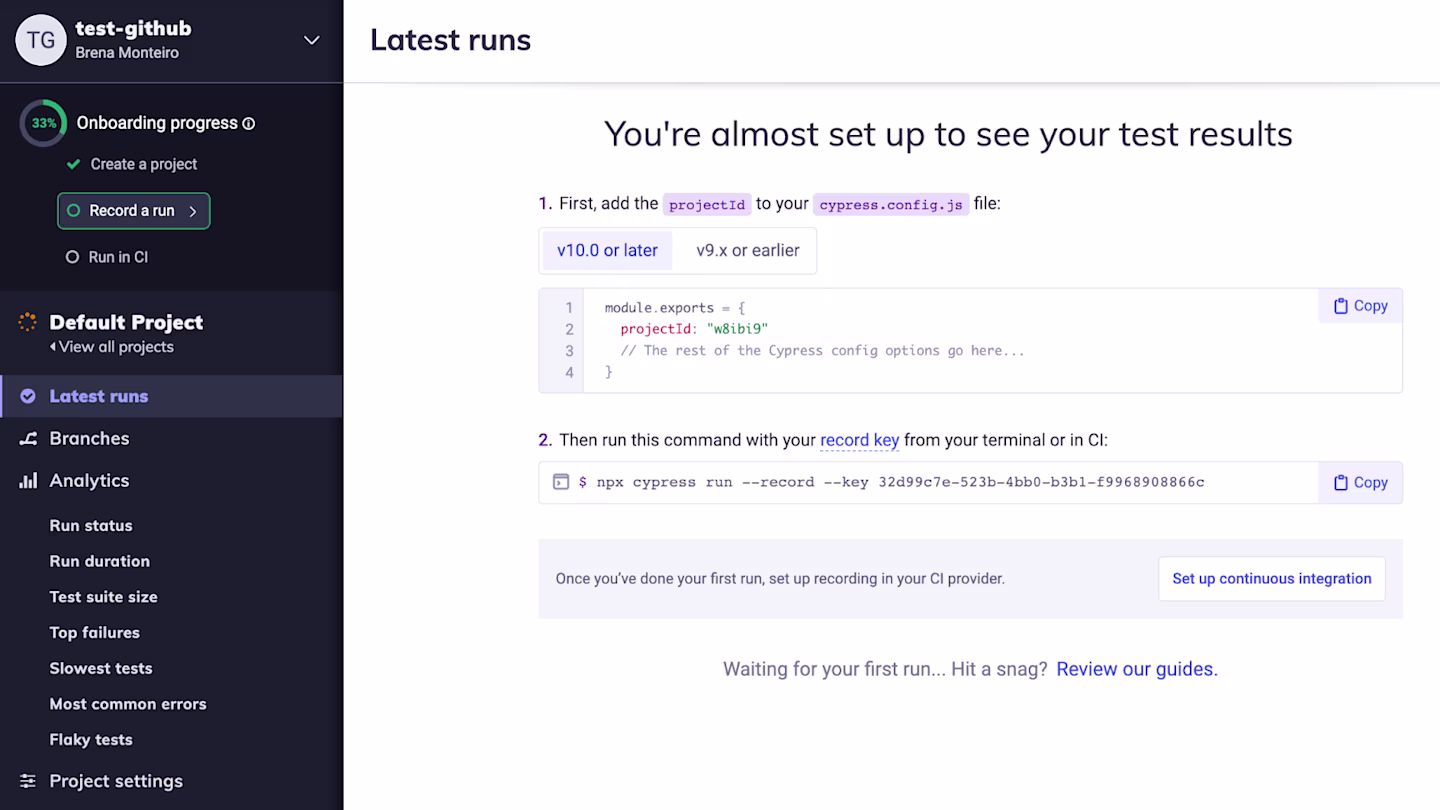1440x810 pixels.
Task: Click the TG organization avatar
Action: (x=41, y=40)
